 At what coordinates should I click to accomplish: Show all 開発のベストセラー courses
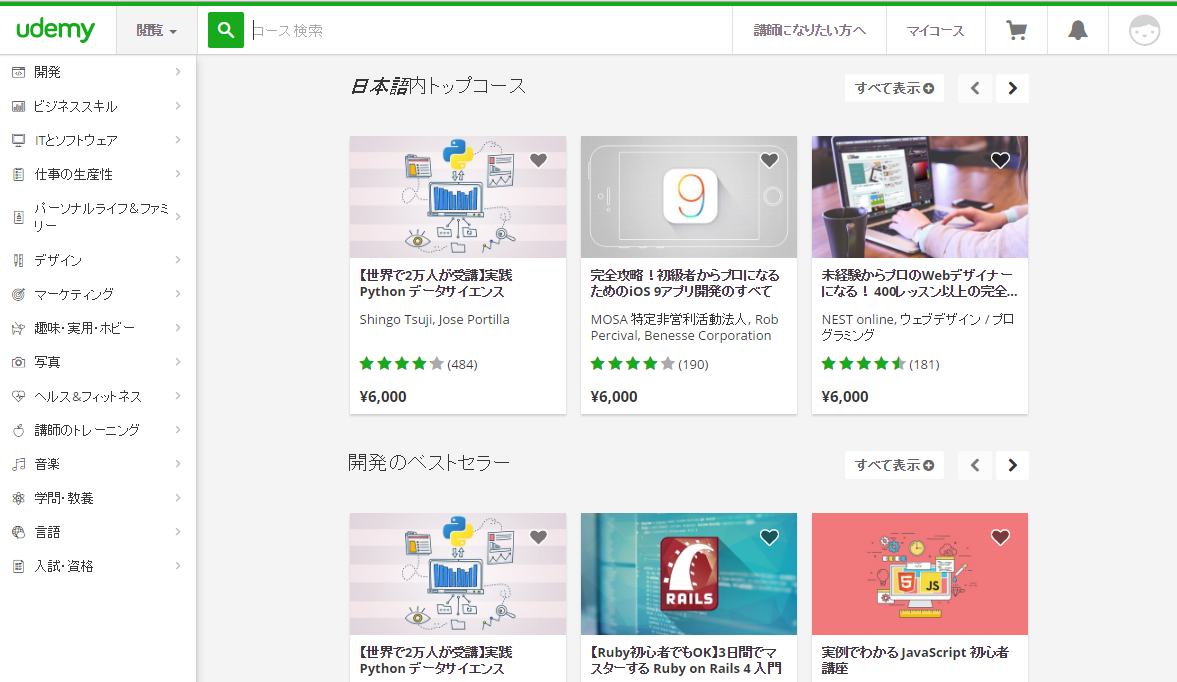(x=894, y=465)
